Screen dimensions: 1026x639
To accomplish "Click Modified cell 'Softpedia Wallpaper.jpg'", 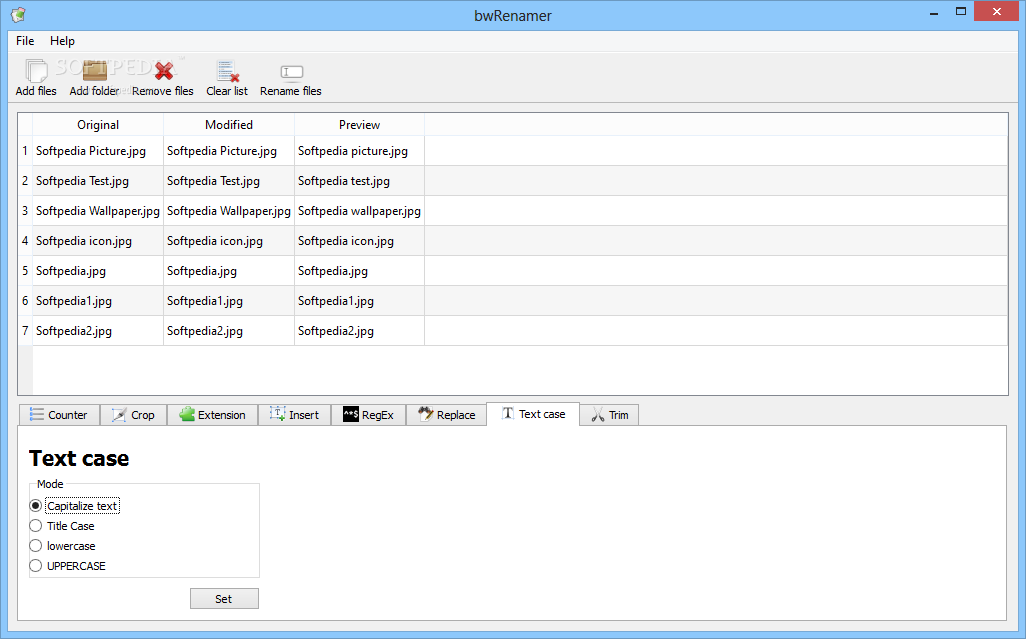I will point(229,211).
